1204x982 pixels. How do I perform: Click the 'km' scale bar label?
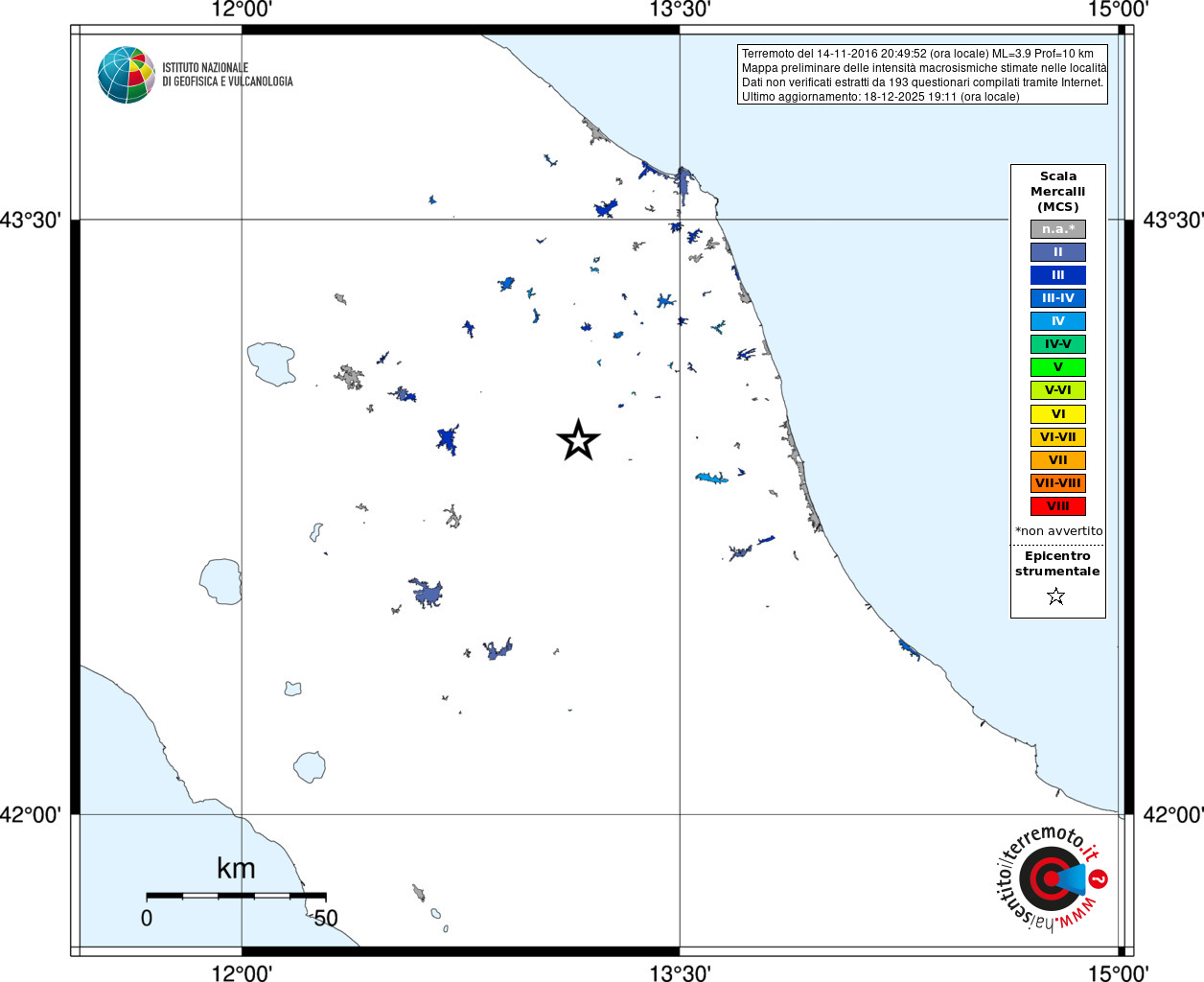[236, 869]
